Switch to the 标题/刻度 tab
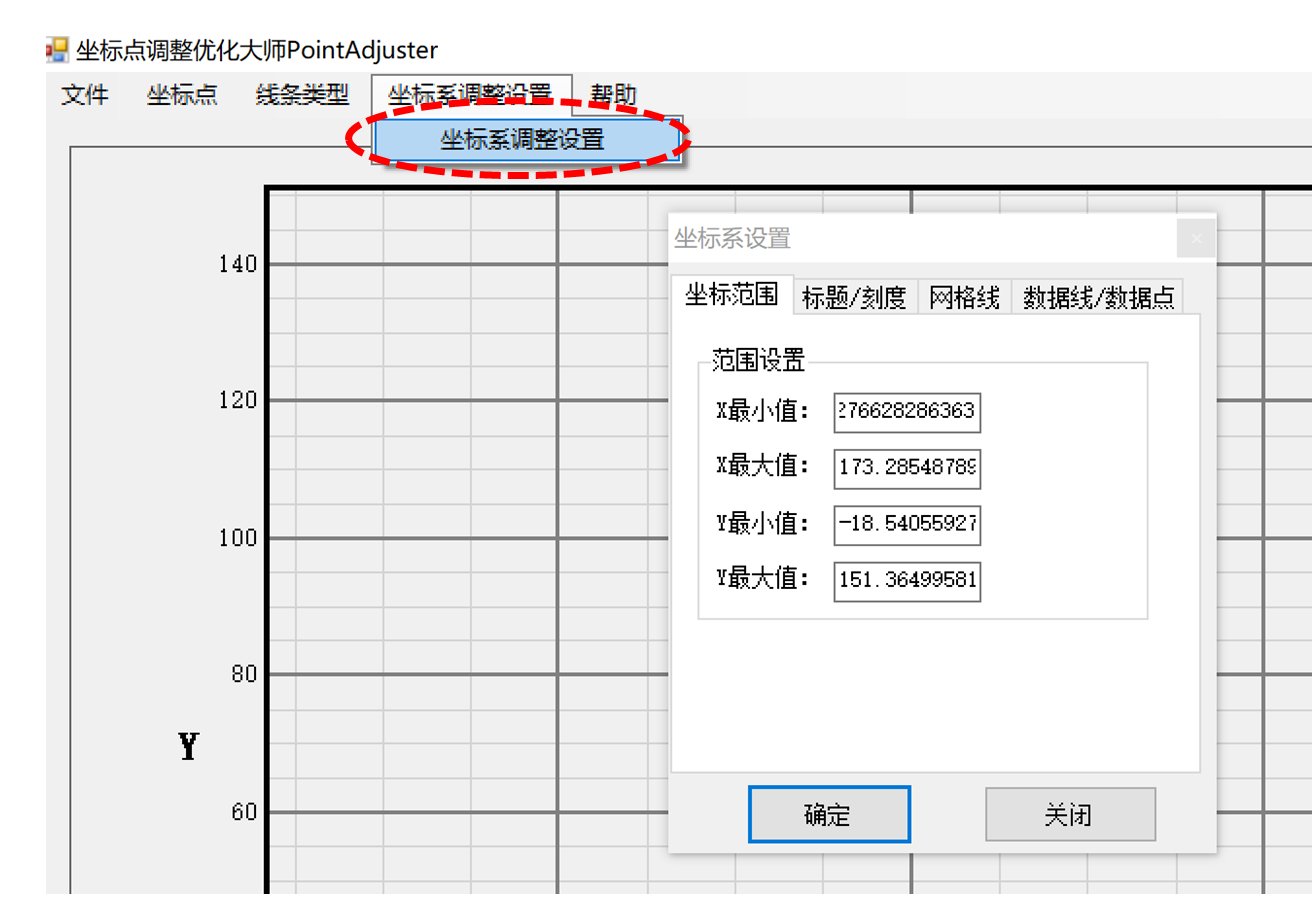 (x=854, y=298)
